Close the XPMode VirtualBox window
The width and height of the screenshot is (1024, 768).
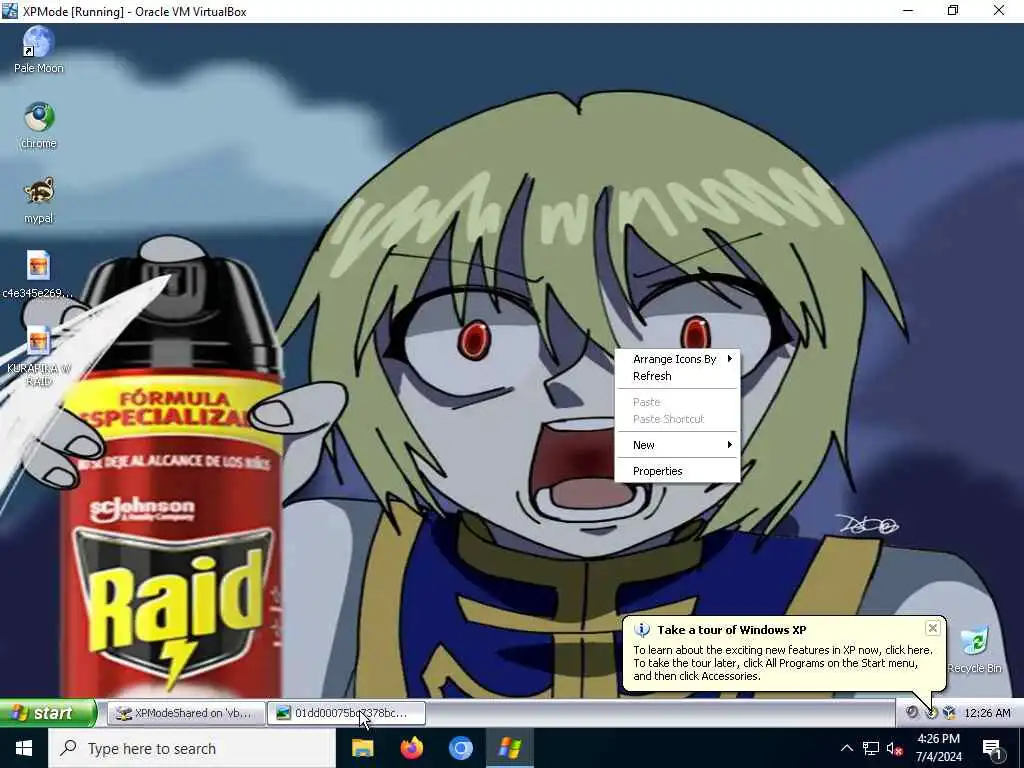coord(999,10)
